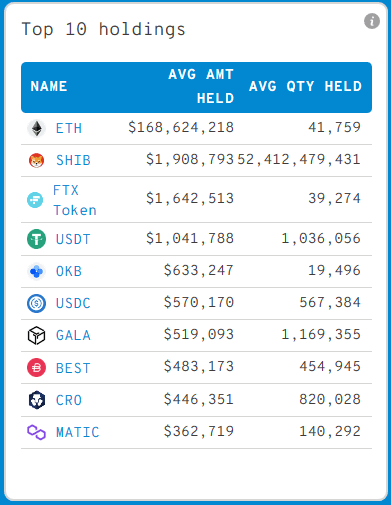
Task: Click the Shiba Inu dog coin icon
Action: click(x=36, y=160)
